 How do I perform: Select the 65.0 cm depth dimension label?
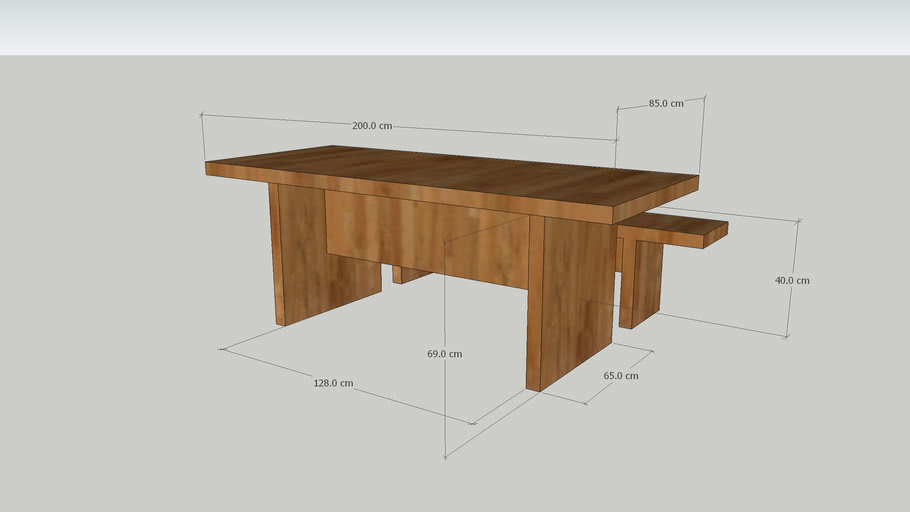pyautogui.click(x=620, y=376)
